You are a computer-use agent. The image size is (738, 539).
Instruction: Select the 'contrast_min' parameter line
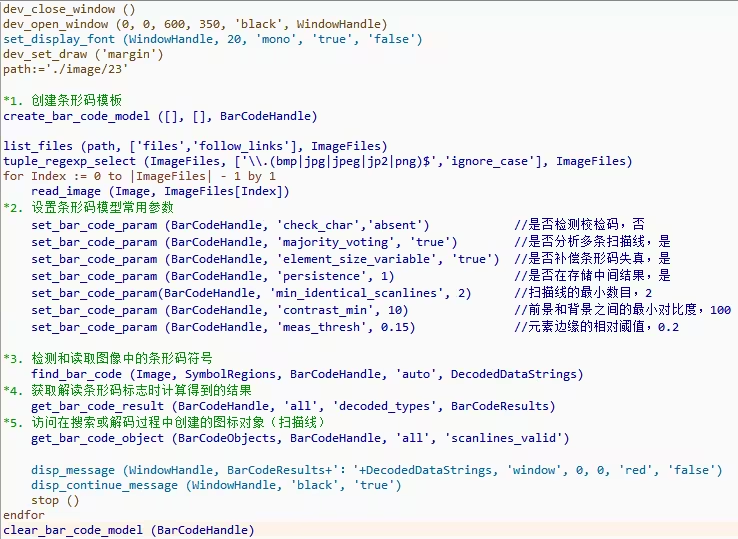tap(220, 310)
